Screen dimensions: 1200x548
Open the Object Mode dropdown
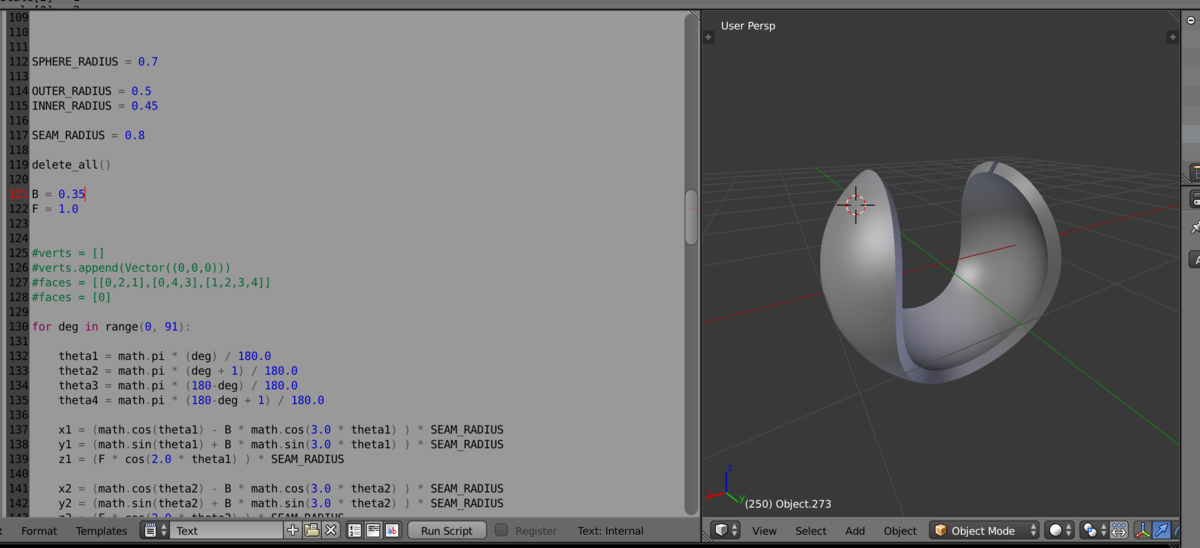coord(984,531)
